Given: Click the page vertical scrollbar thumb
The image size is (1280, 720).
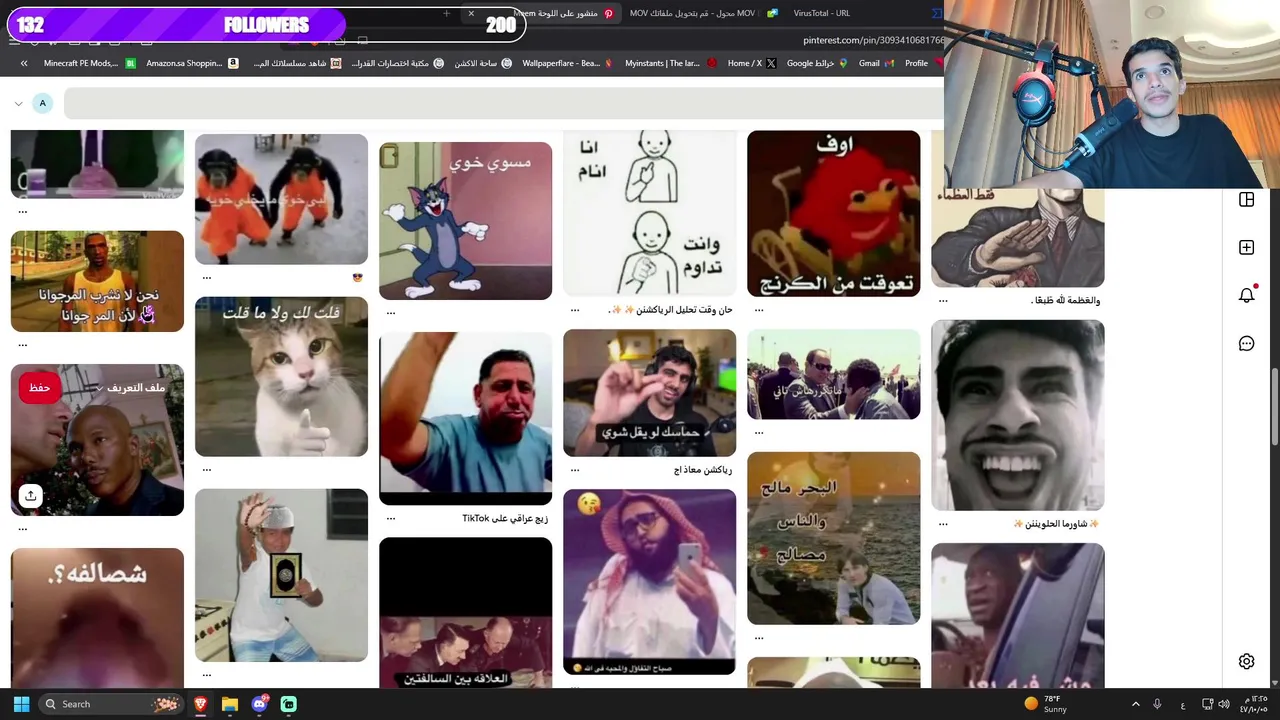Looking at the screenshot, I should click(x=1274, y=408).
